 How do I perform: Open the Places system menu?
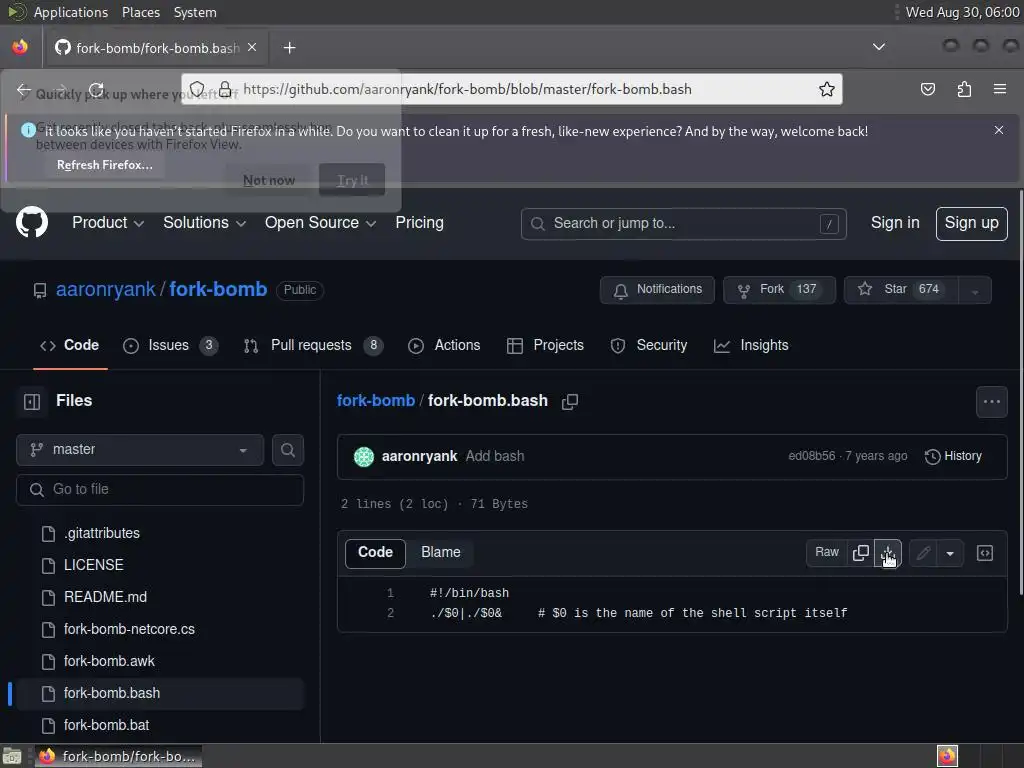coord(140,12)
